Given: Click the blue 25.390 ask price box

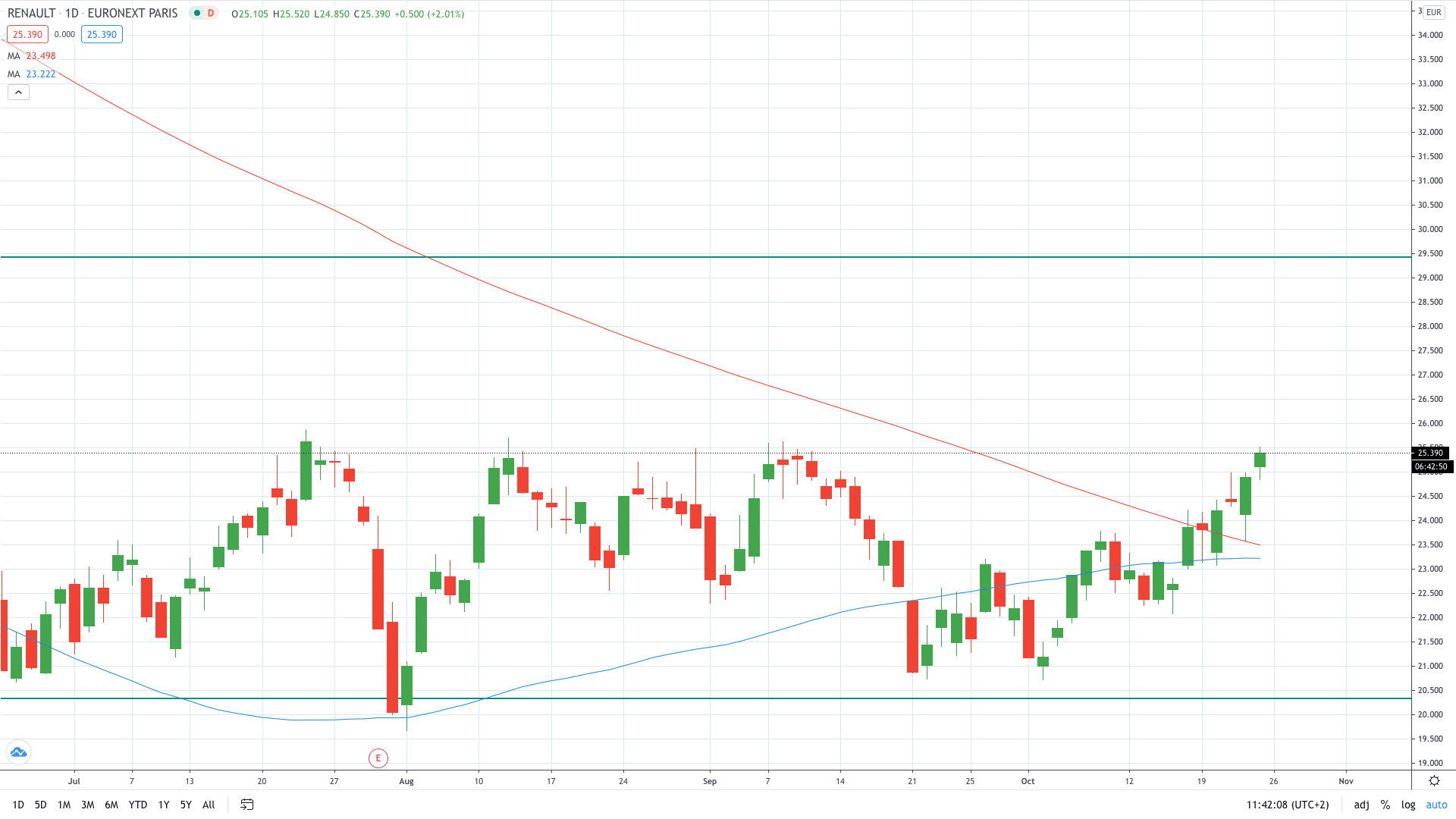Looking at the screenshot, I should pos(102,34).
